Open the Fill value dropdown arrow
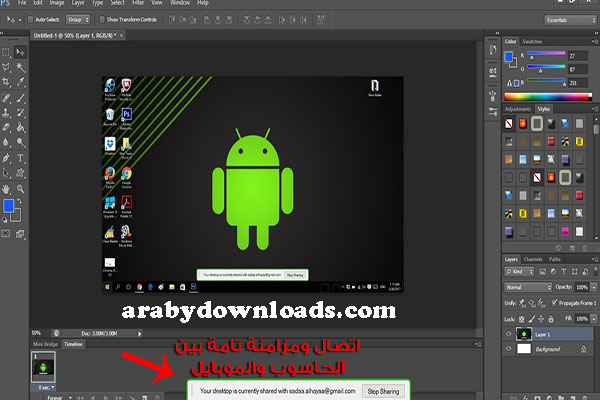The height and width of the screenshot is (400, 600). (x=594, y=318)
